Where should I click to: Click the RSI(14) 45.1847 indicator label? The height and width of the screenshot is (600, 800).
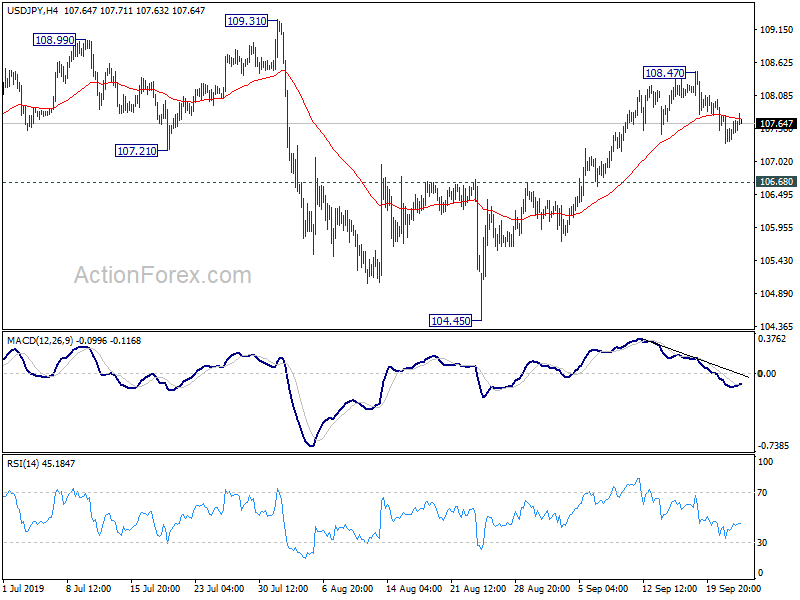pyautogui.click(x=41, y=463)
